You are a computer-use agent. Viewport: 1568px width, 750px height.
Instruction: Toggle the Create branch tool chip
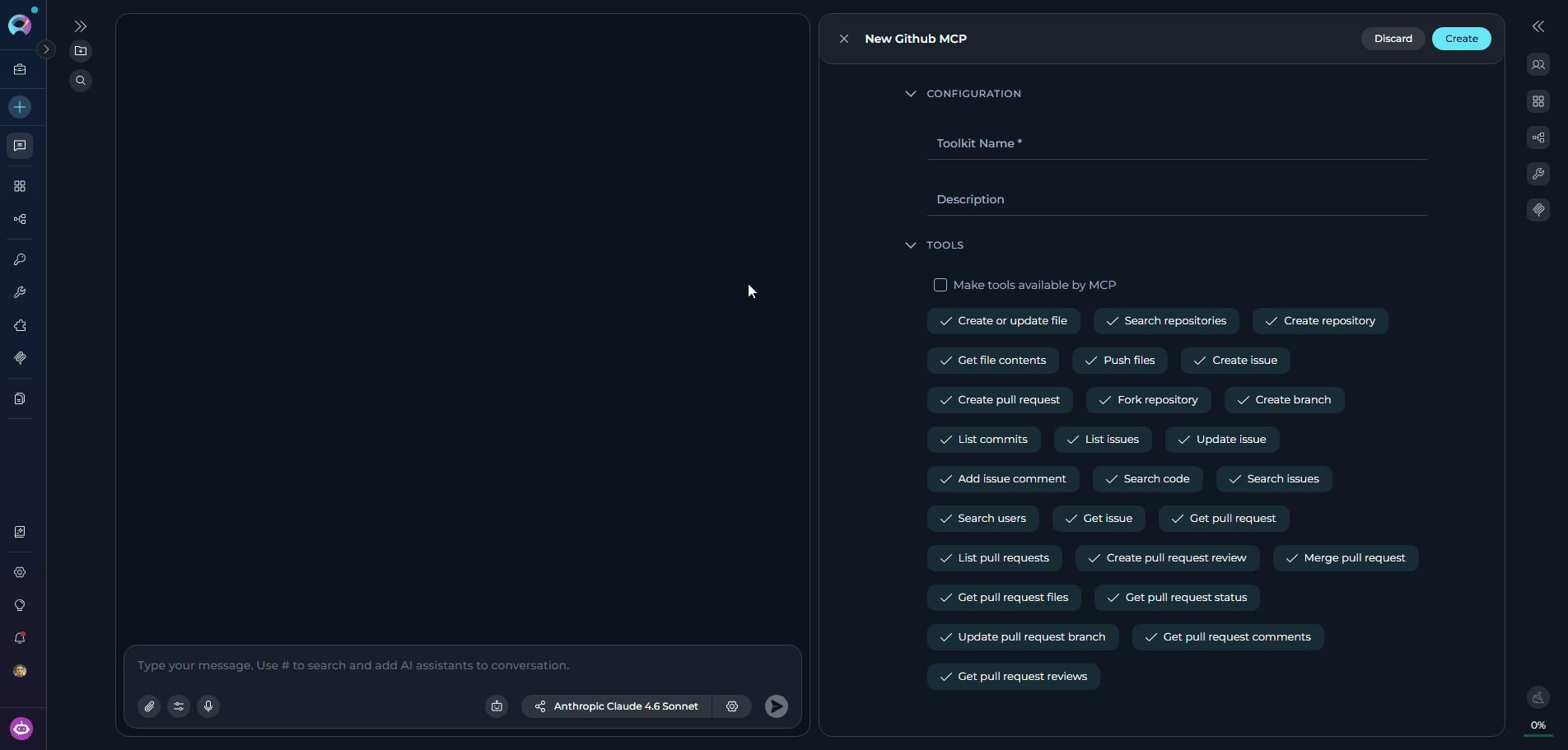[x=1285, y=400]
